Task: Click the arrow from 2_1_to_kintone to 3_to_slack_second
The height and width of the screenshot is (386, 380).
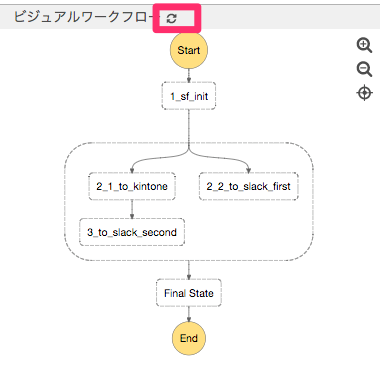Action: point(132,209)
